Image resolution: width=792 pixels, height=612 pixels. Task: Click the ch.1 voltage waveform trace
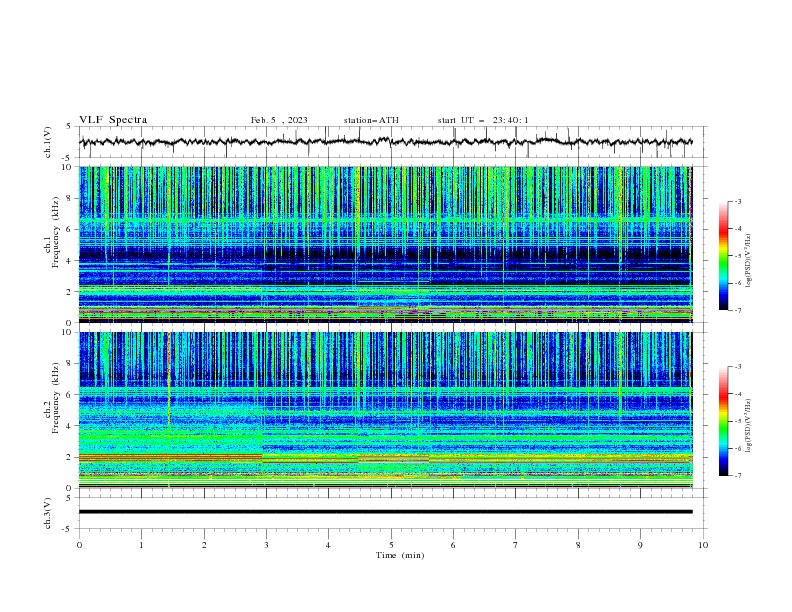click(x=385, y=142)
